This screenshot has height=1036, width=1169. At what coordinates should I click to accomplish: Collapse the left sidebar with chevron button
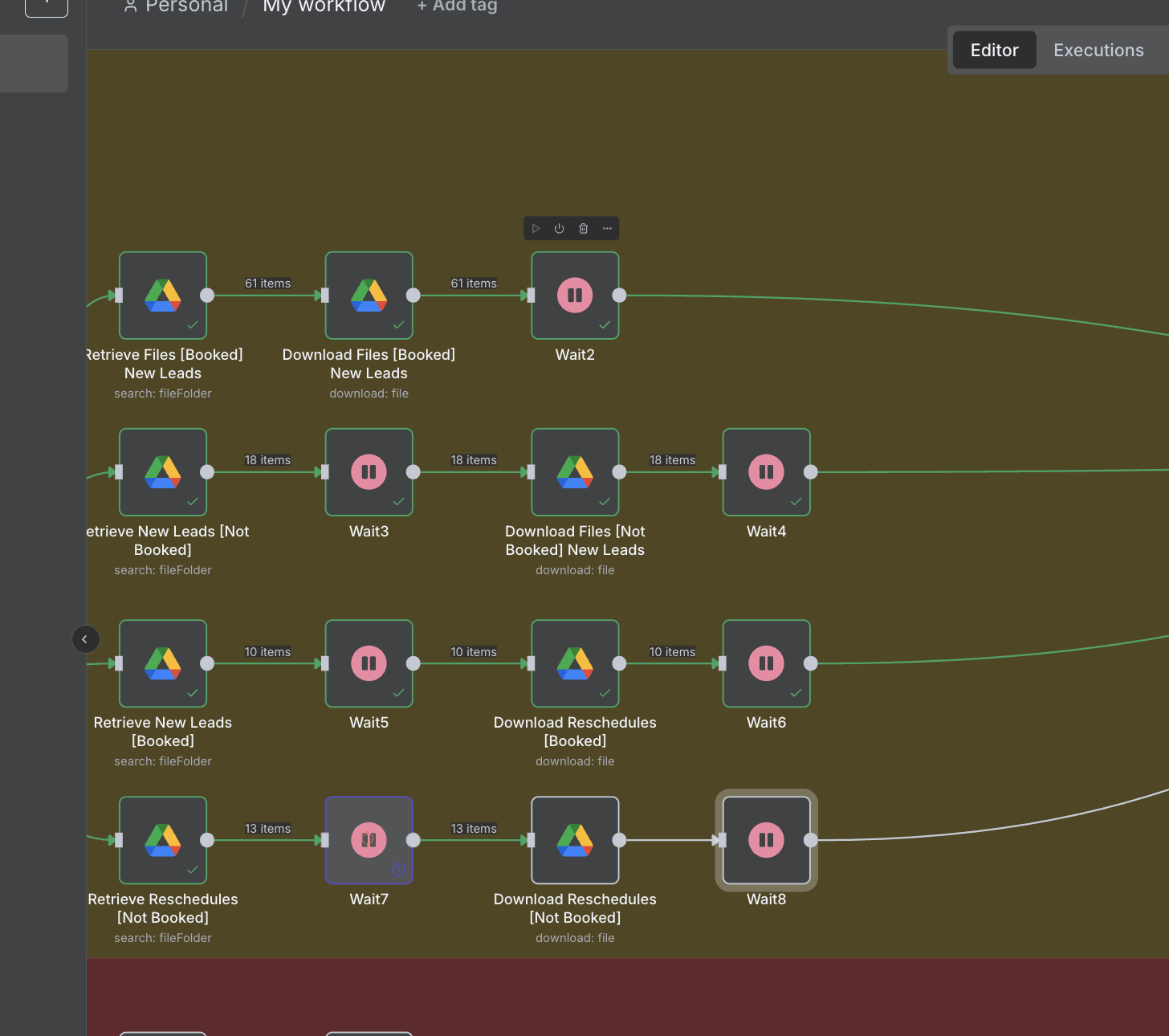(85, 639)
